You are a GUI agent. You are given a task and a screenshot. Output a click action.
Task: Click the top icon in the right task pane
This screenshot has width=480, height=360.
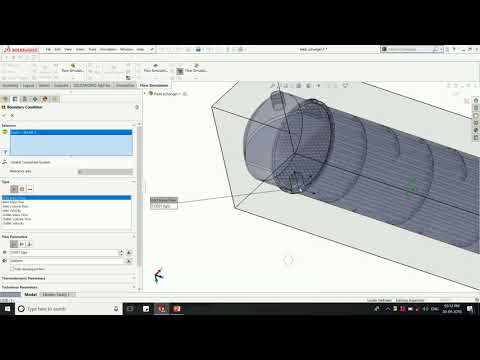[476, 100]
